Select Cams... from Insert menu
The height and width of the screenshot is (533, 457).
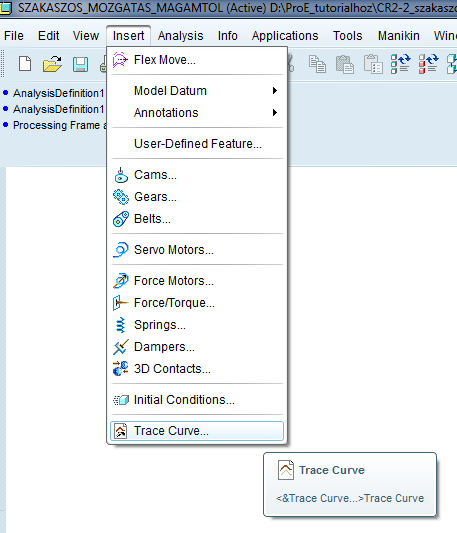coord(197,175)
